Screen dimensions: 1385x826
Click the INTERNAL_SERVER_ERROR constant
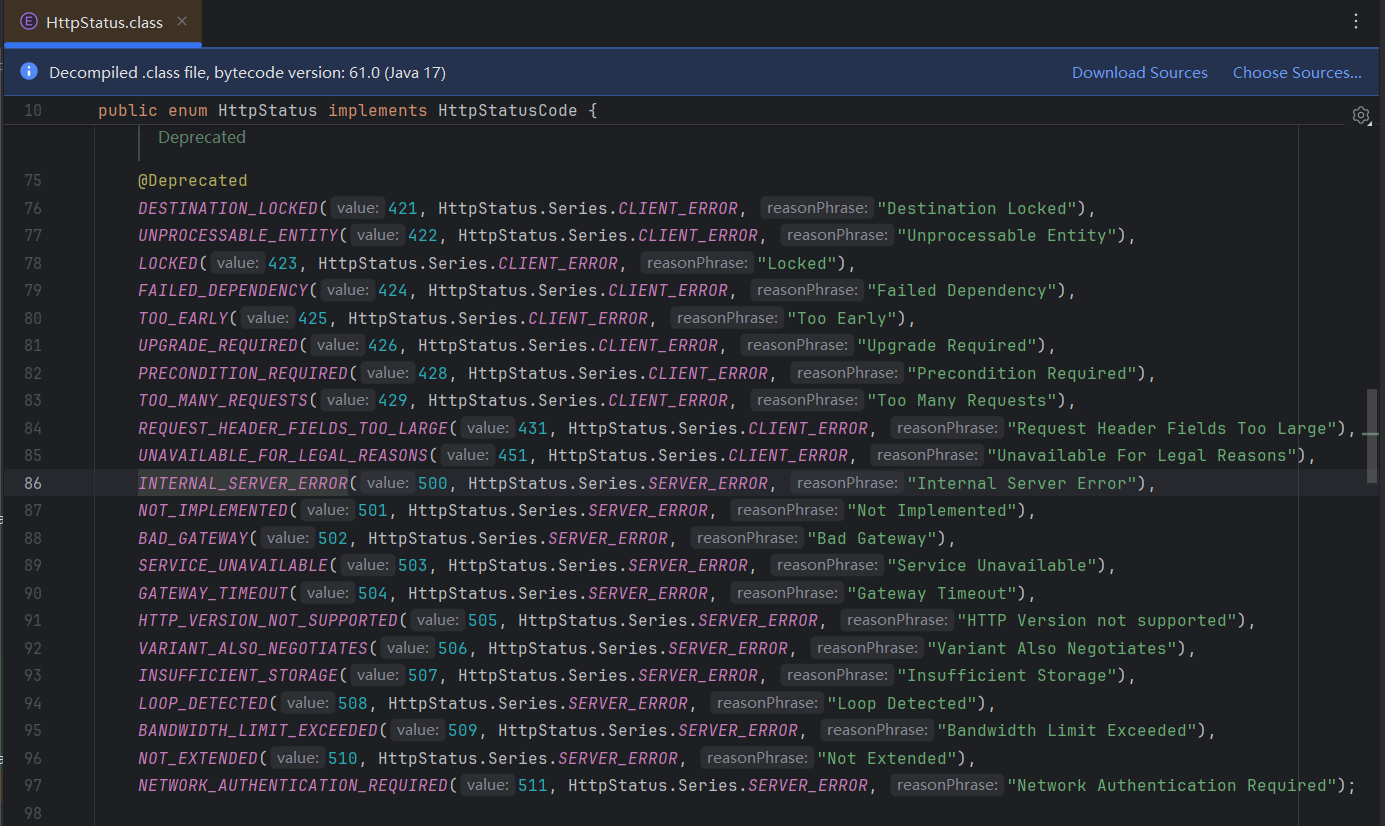point(243,483)
